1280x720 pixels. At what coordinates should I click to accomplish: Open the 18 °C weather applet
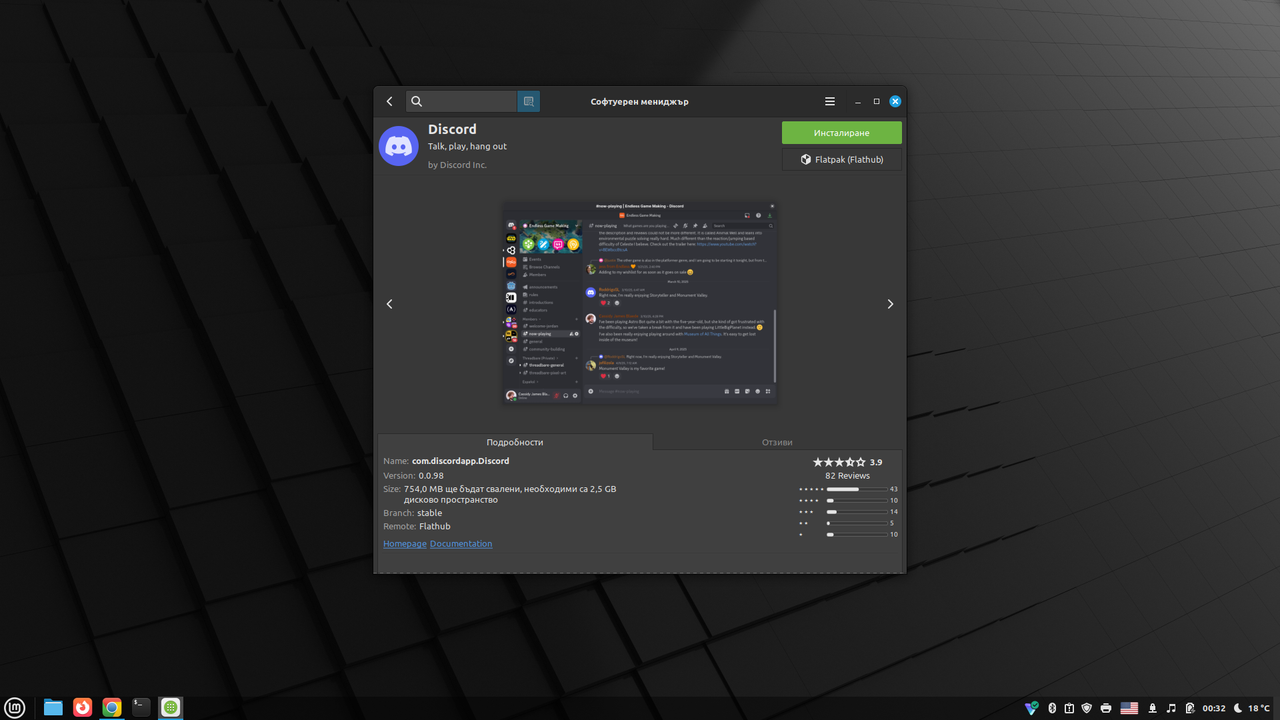pyautogui.click(x=1252, y=708)
